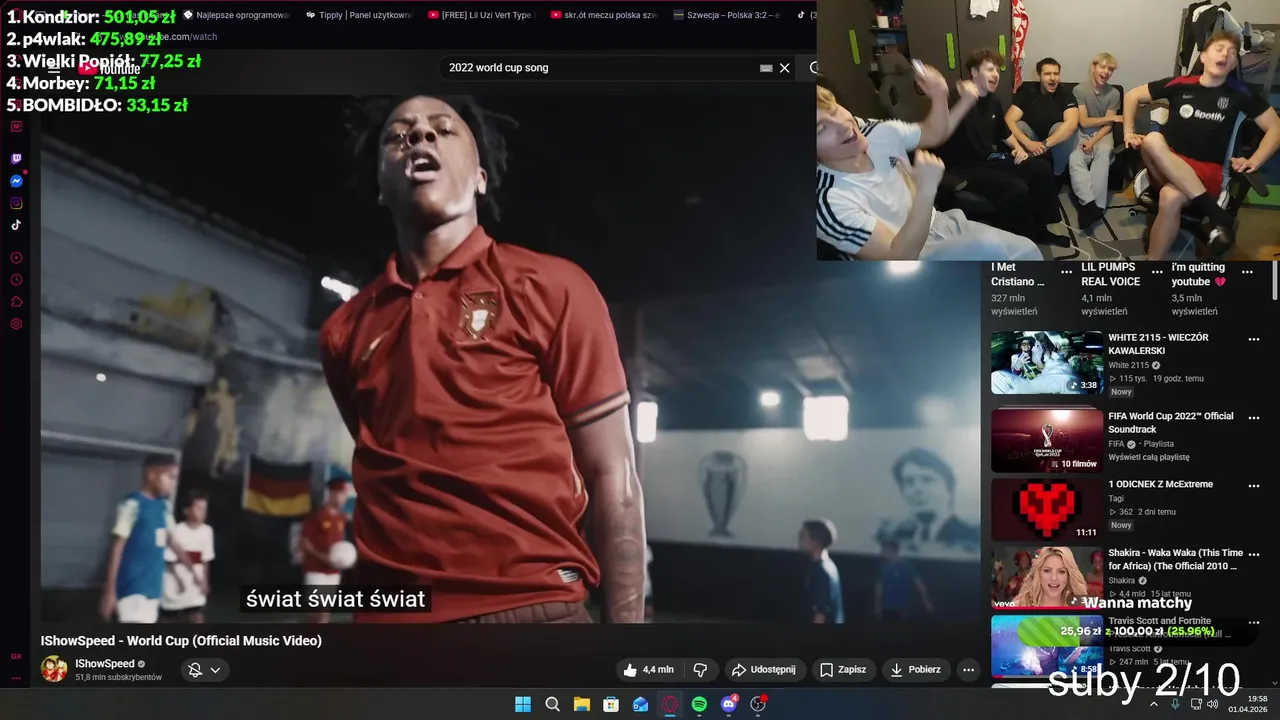
Task: Show hidden tray icons chevron
Action: click(x=1154, y=704)
